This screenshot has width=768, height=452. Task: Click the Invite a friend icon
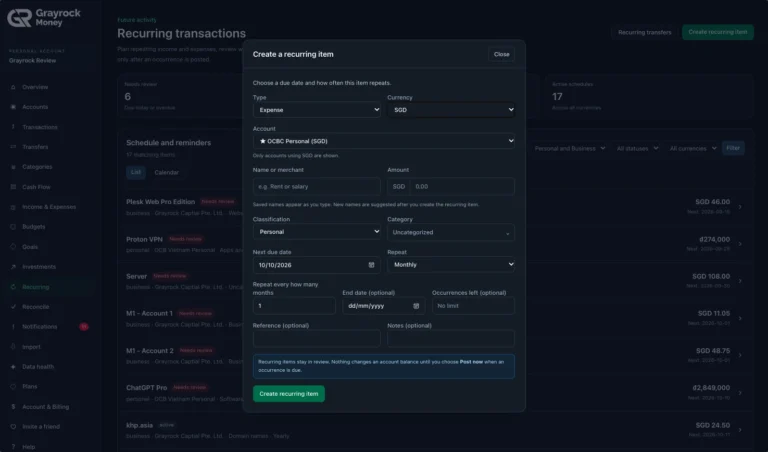point(13,427)
